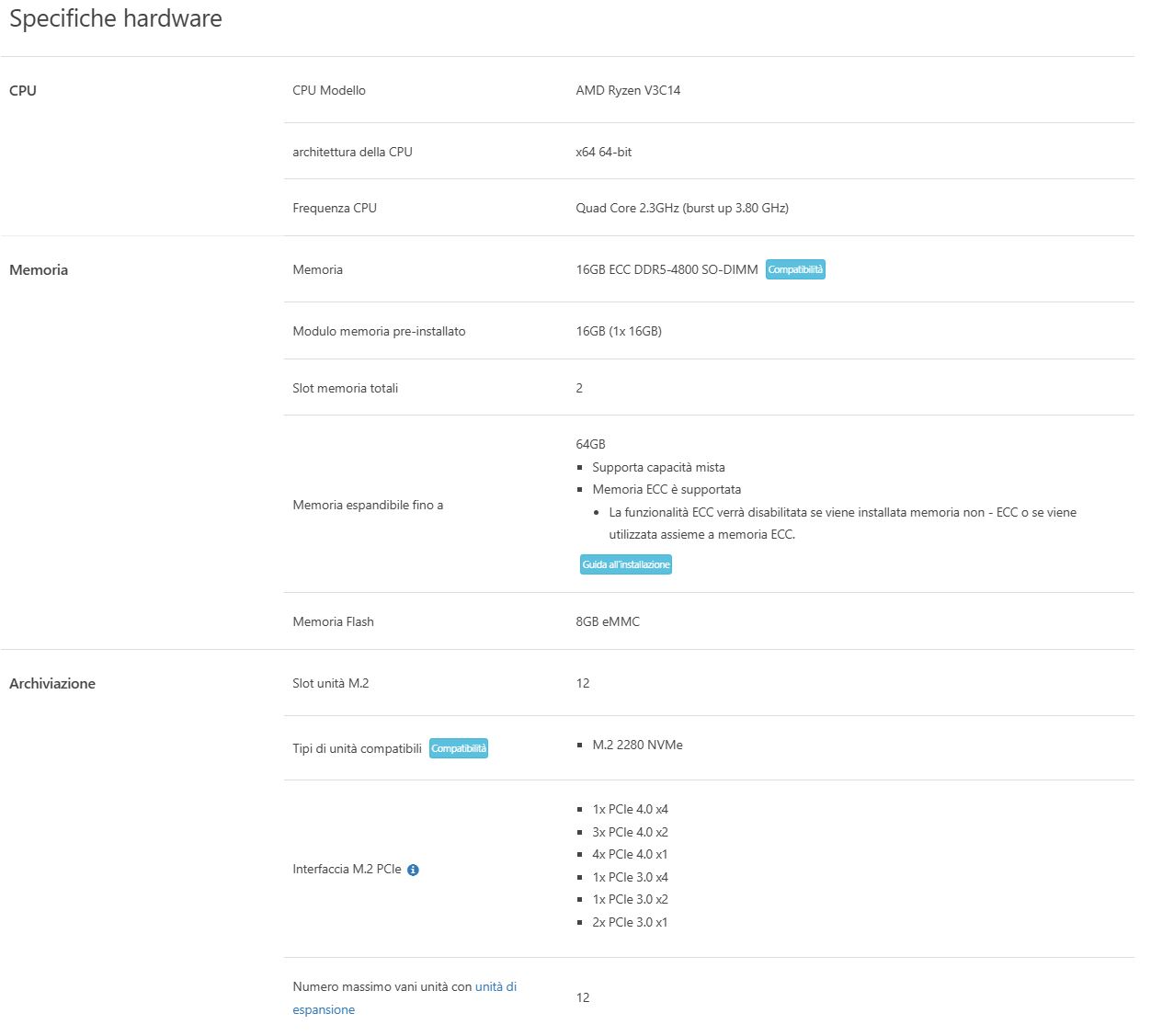Open the Compatibilità badge next to memory spec
Viewport: 1151px width, 1036px height.
795,269
